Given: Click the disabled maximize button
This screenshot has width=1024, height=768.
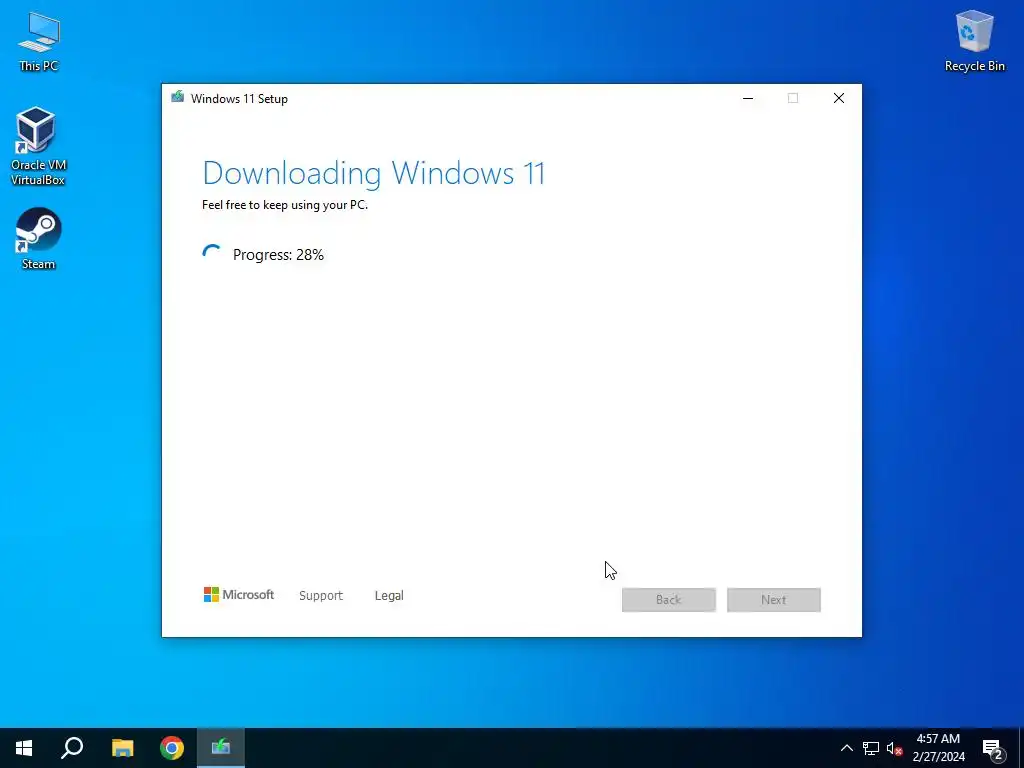Looking at the screenshot, I should (x=793, y=98).
